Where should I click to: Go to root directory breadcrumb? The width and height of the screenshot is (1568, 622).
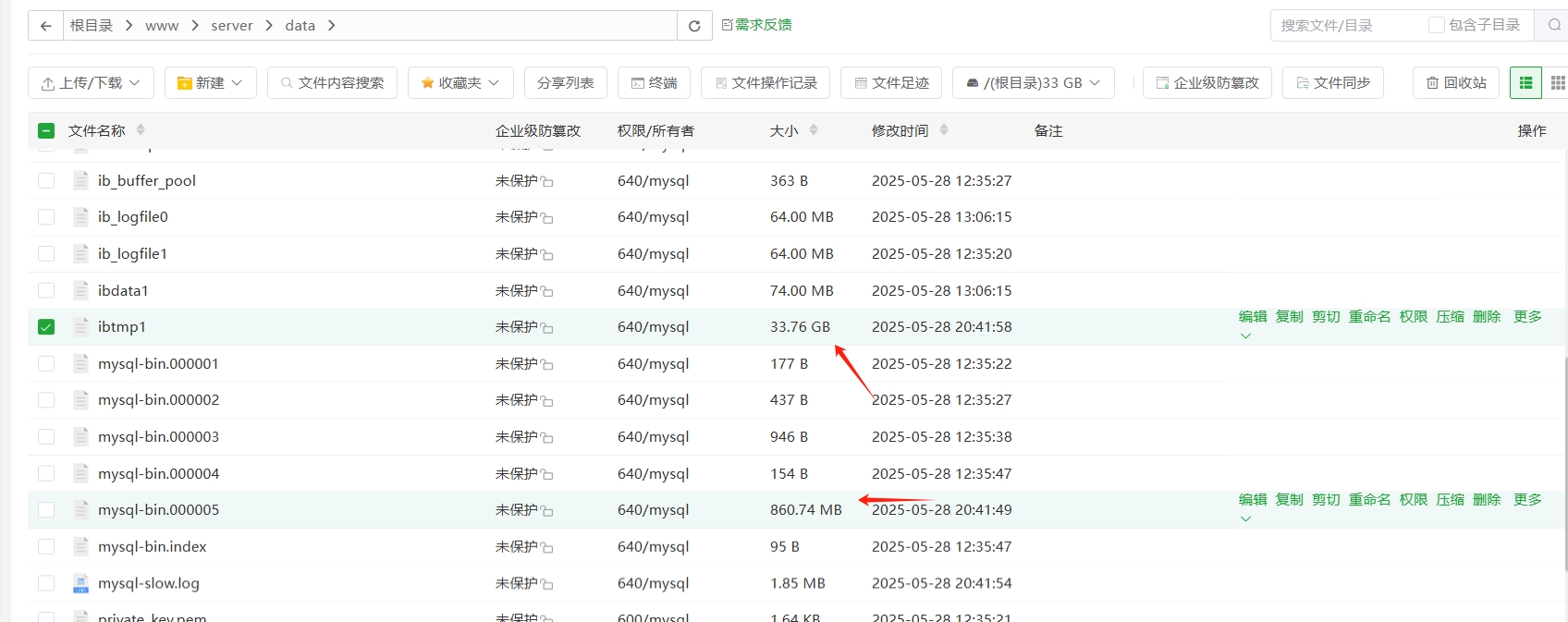click(x=92, y=26)
